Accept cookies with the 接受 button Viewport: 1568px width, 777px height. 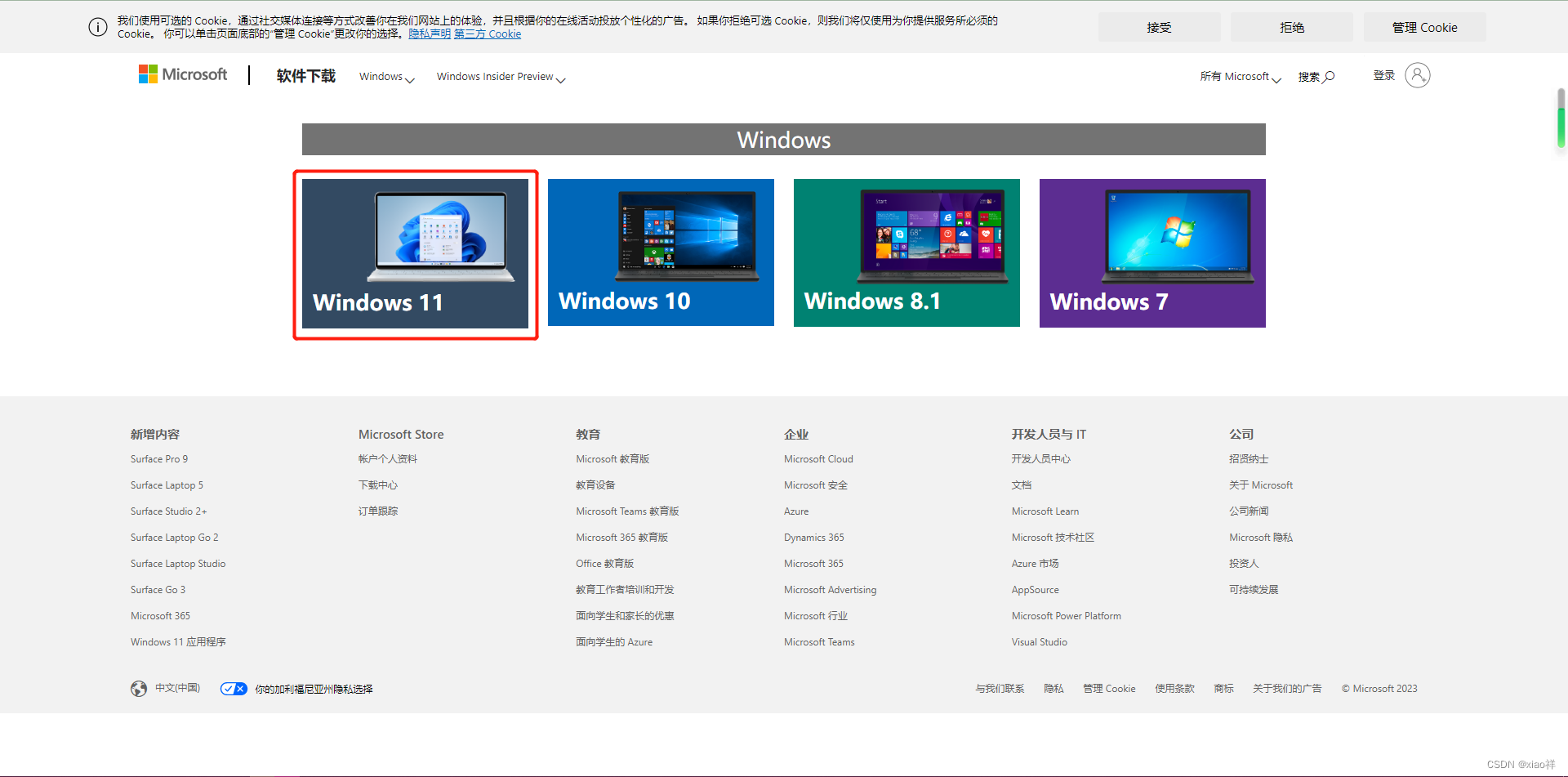pos(1158,27)
